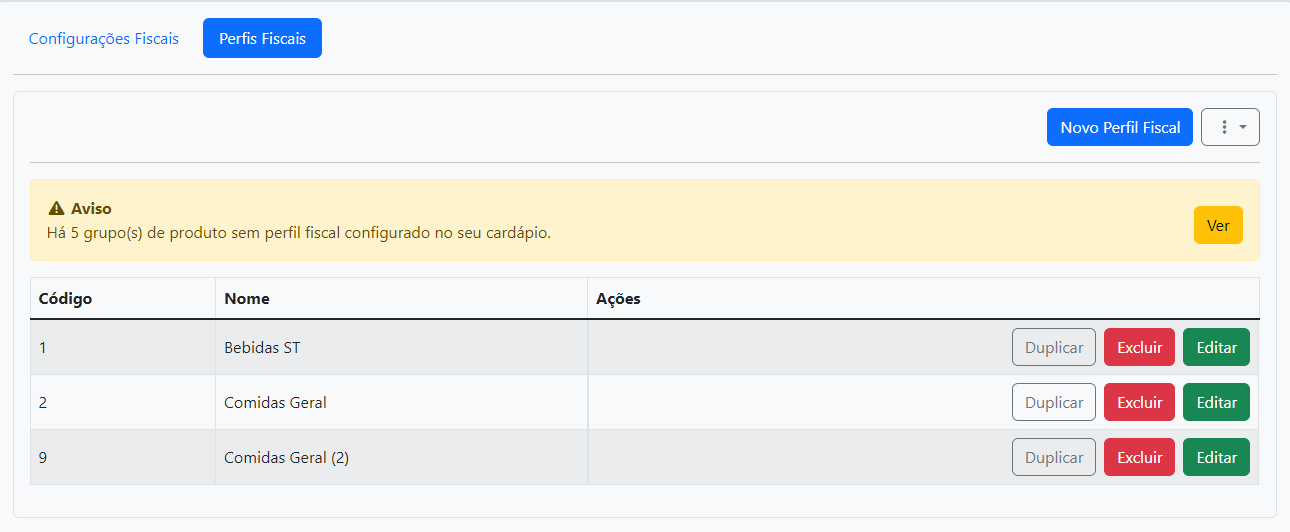The image size is (1290, 532).
Task: Click the Código column header
Action: (65, 299)
